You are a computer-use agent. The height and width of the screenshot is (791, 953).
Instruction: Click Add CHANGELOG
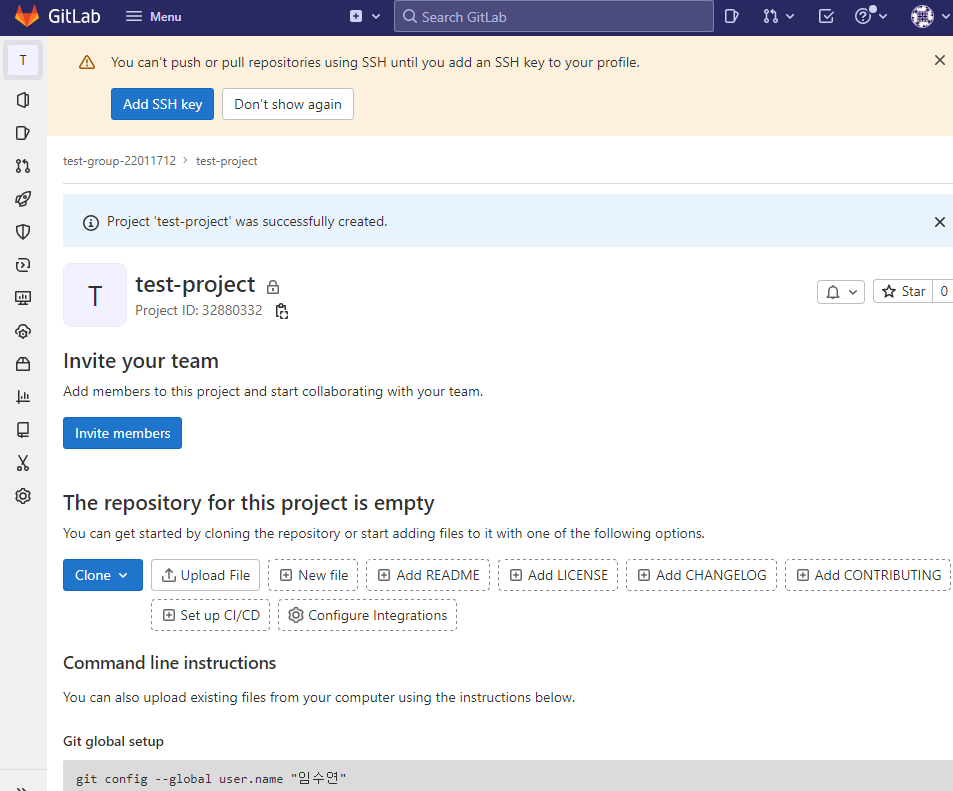click(x=701, y=575)
